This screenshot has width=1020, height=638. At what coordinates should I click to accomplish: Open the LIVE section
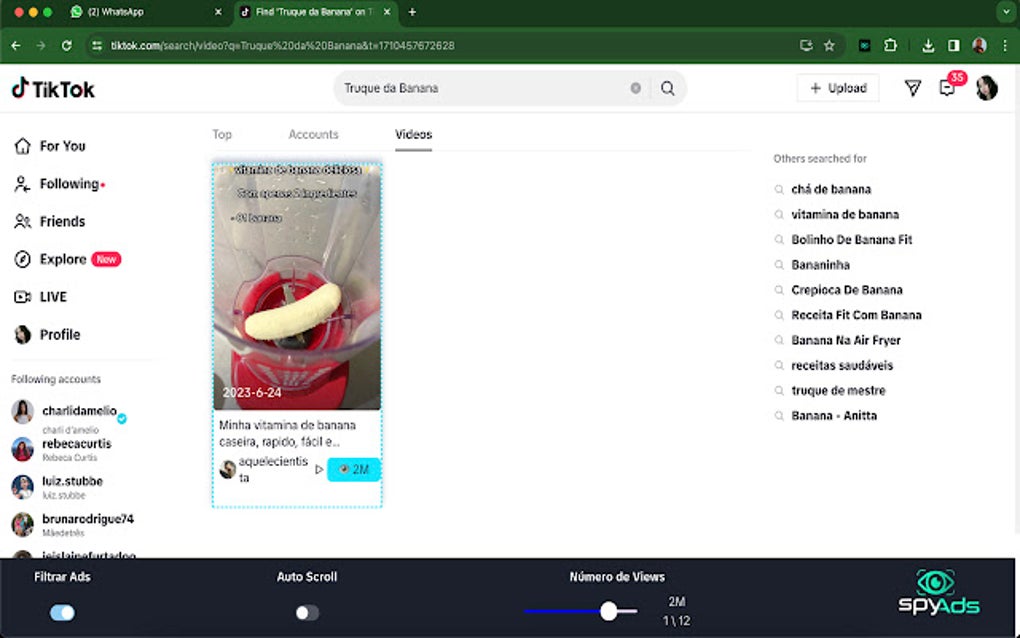pyautogui.click(x=40, y=297)
